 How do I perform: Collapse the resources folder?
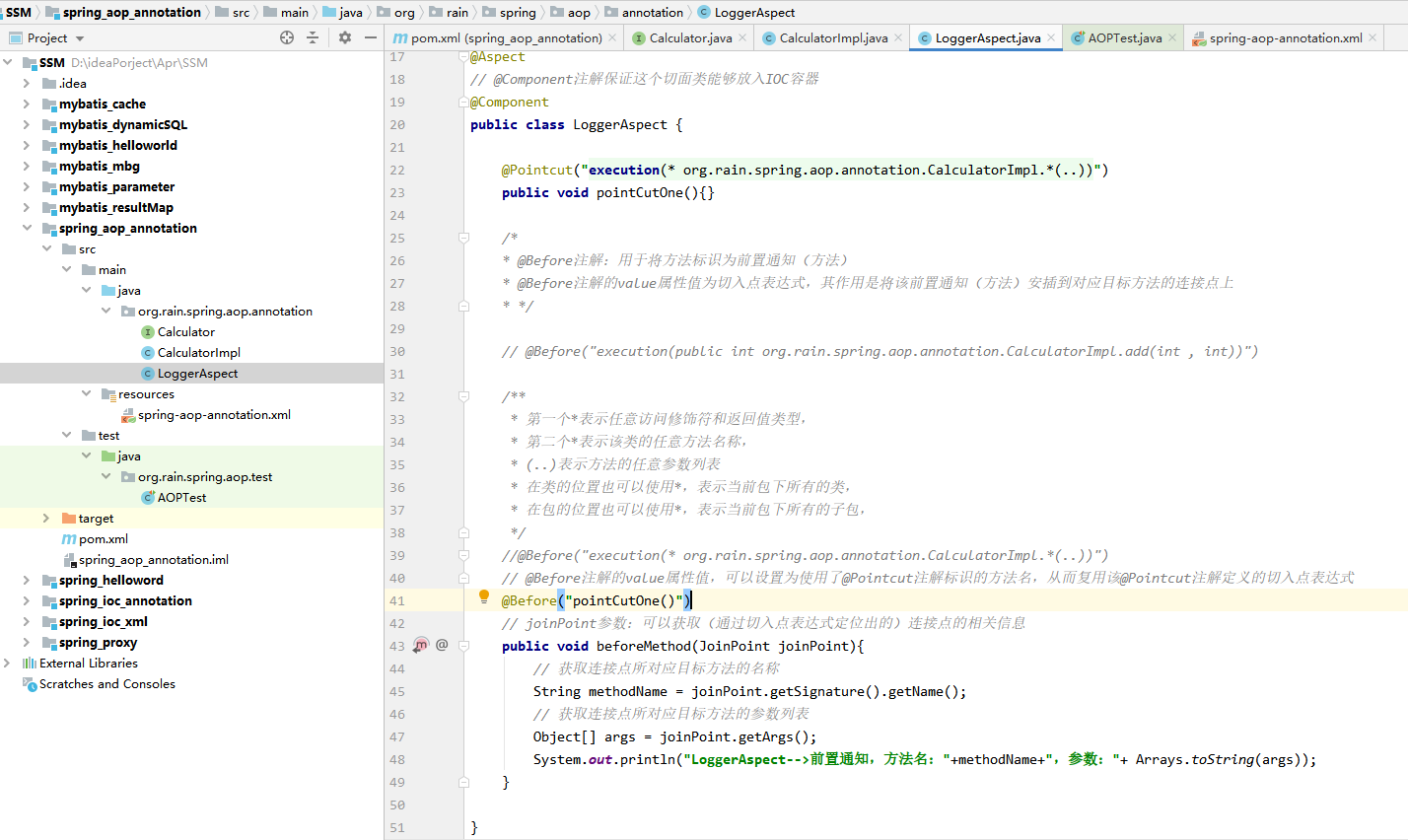point(86,393)
